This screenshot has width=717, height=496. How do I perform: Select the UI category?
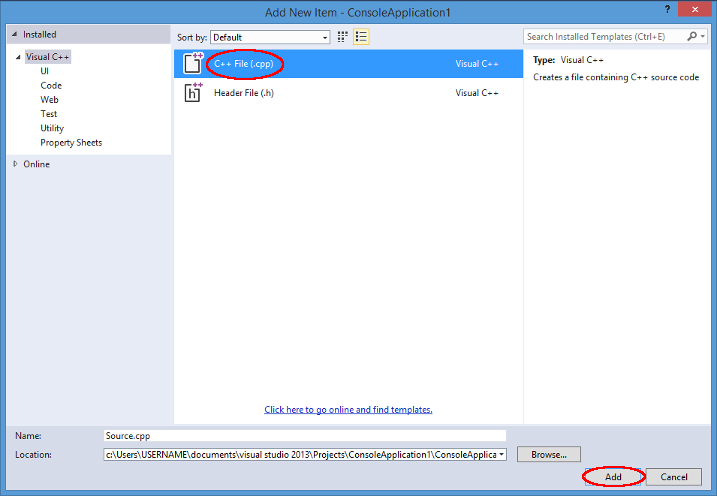click(x=45, y=71)
